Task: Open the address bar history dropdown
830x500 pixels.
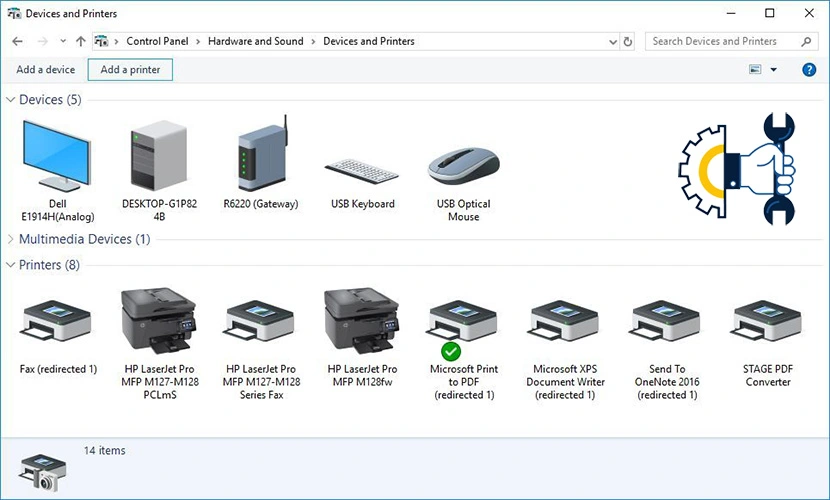Action: tap(613, 41)
